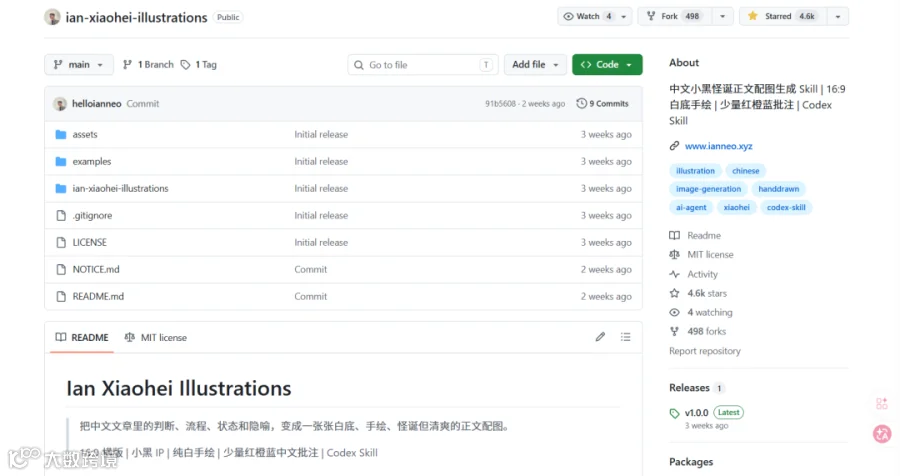Select the illustration topic tag
The width and height of the screenshot is (900, 476).
click(x=695, y=171)
